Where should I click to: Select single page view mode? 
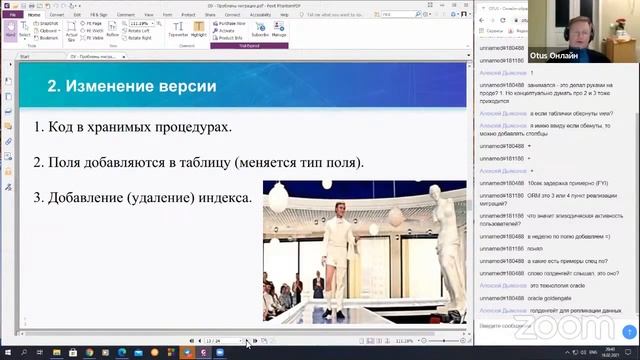point(362,341)
